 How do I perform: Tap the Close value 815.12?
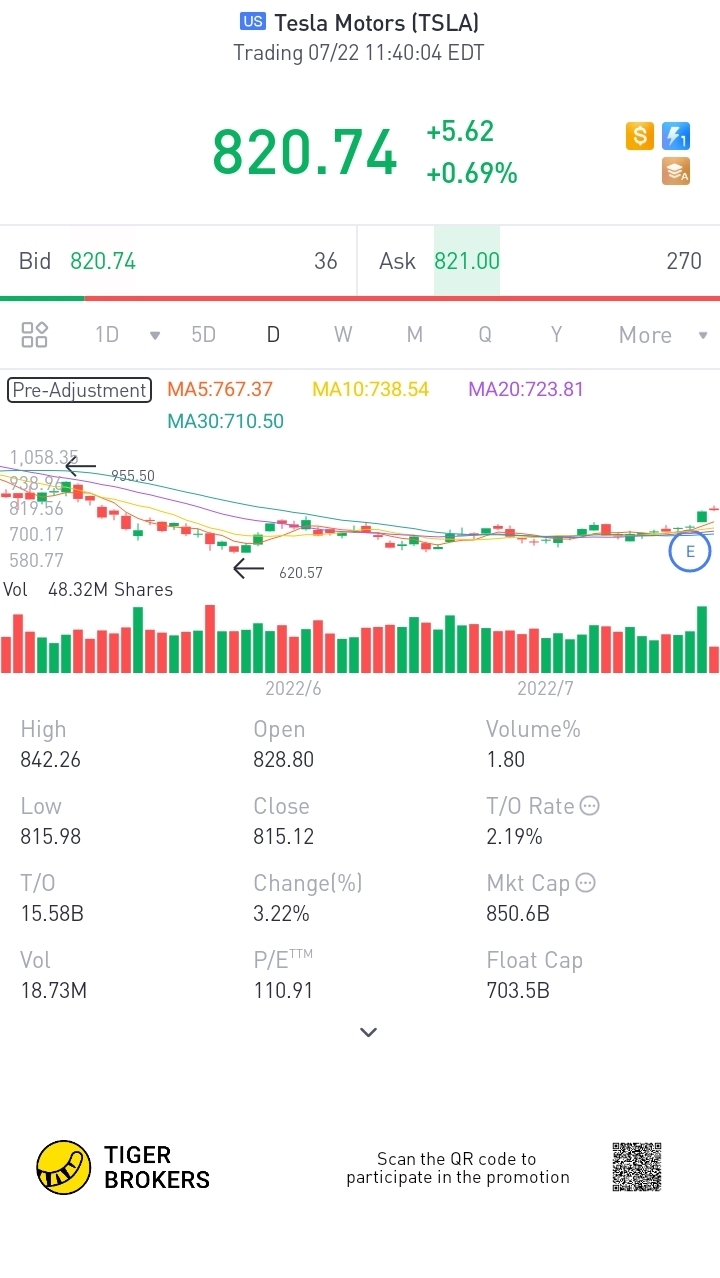pos(283,837)
